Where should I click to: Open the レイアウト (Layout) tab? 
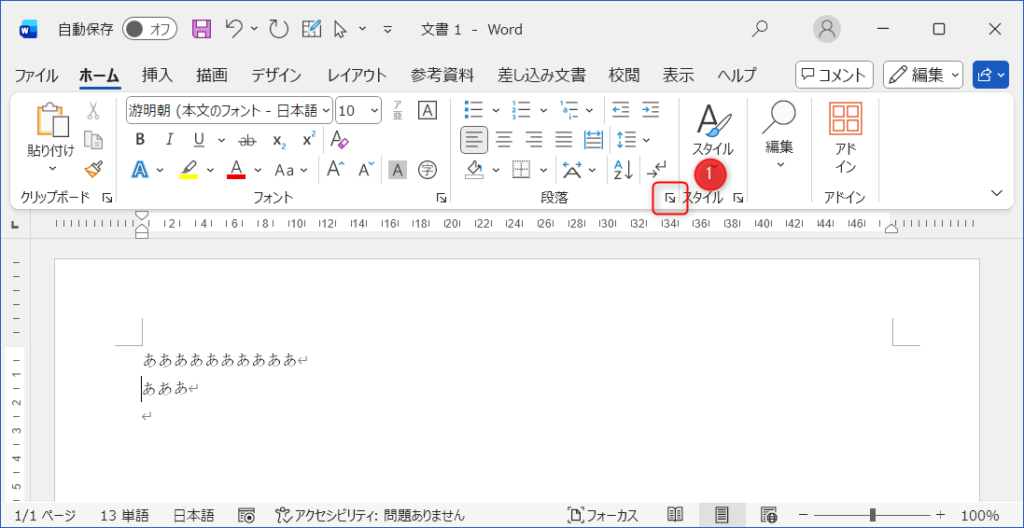tap(357, 75)
